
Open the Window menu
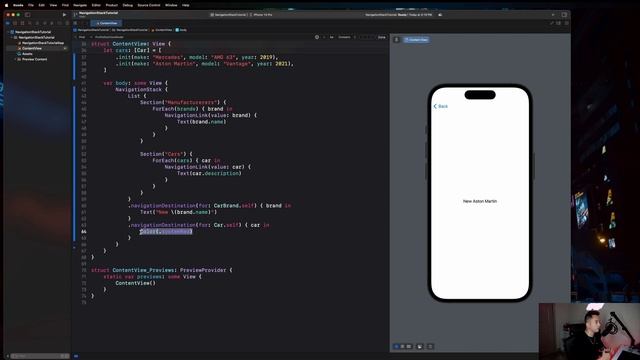click(171, 5)
